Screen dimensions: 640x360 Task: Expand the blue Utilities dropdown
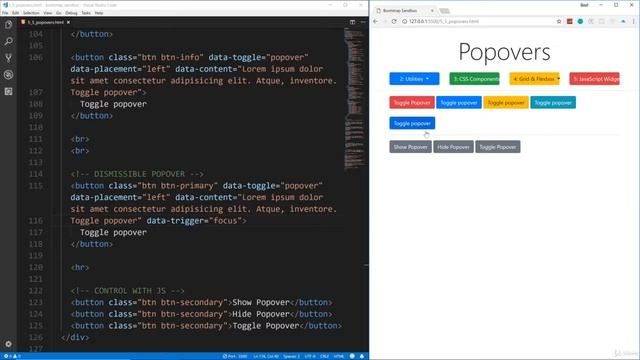pos(414,79)
